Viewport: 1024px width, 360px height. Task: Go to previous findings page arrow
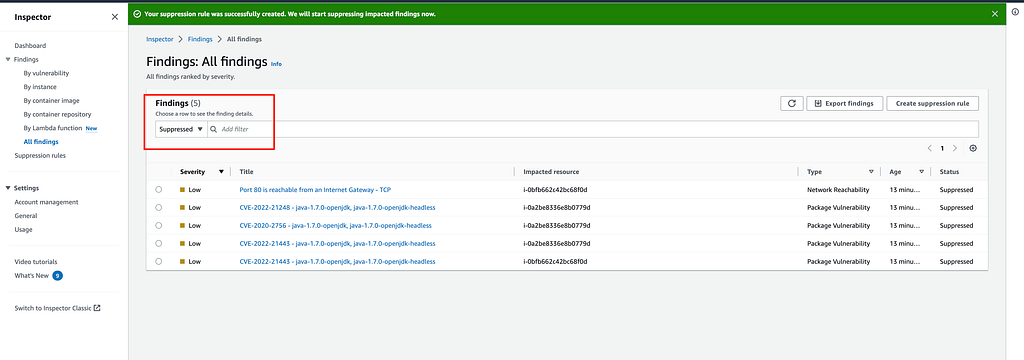[929, 148]
